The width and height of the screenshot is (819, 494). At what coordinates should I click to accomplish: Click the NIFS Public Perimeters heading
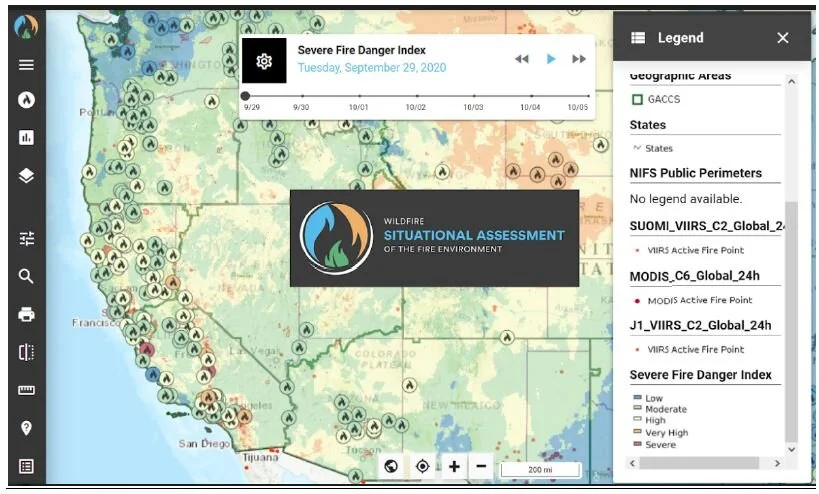coord(696,173)
